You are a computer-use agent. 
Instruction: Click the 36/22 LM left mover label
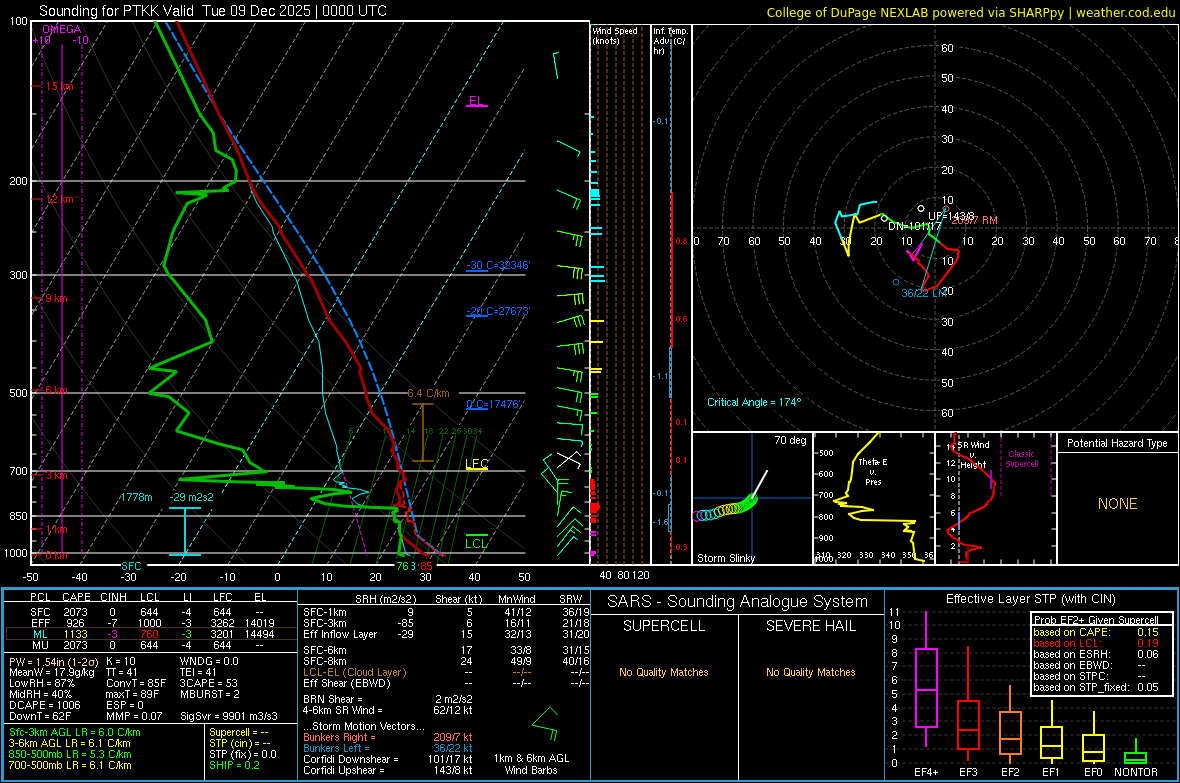pyautogui.click(x=924, y=293)
